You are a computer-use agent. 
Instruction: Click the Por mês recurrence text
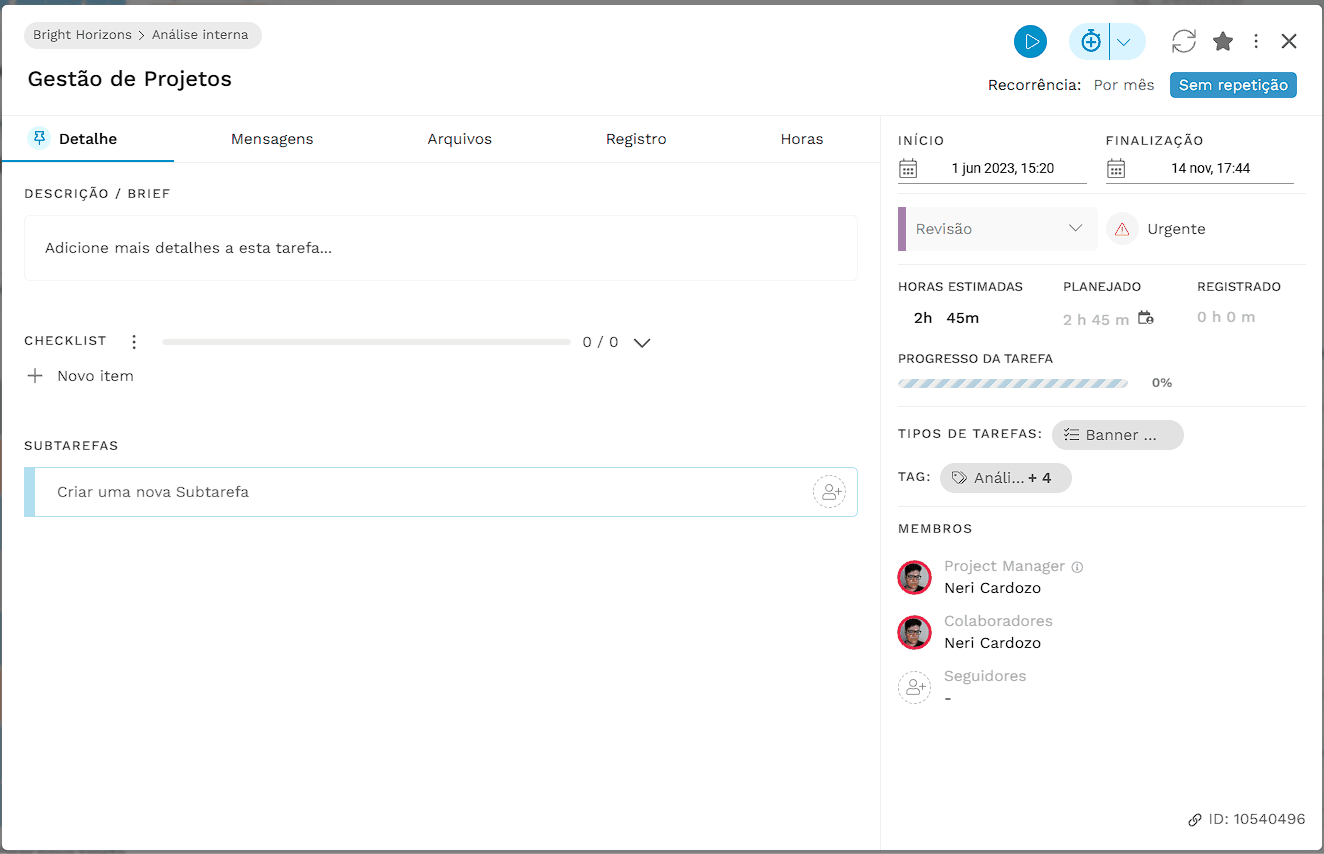pyautogui.click(x=1124, y=85)
